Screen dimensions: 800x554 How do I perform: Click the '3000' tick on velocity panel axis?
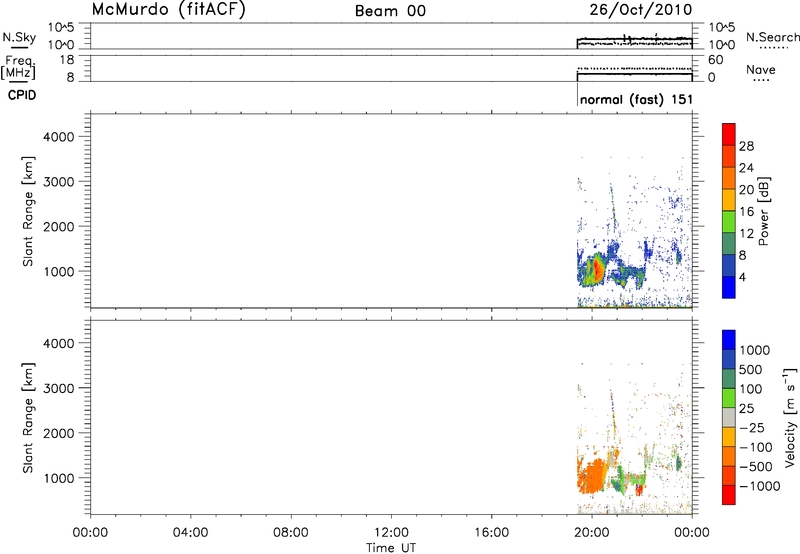(58, 388)
